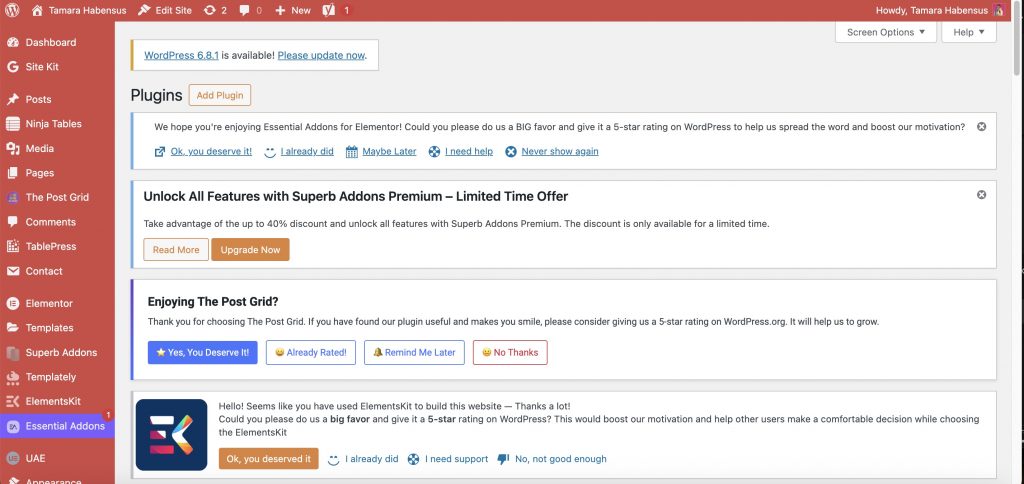1024x484 pixels.
Task: Expand the Help dropdown tab
Action: [x=969, y=32]
